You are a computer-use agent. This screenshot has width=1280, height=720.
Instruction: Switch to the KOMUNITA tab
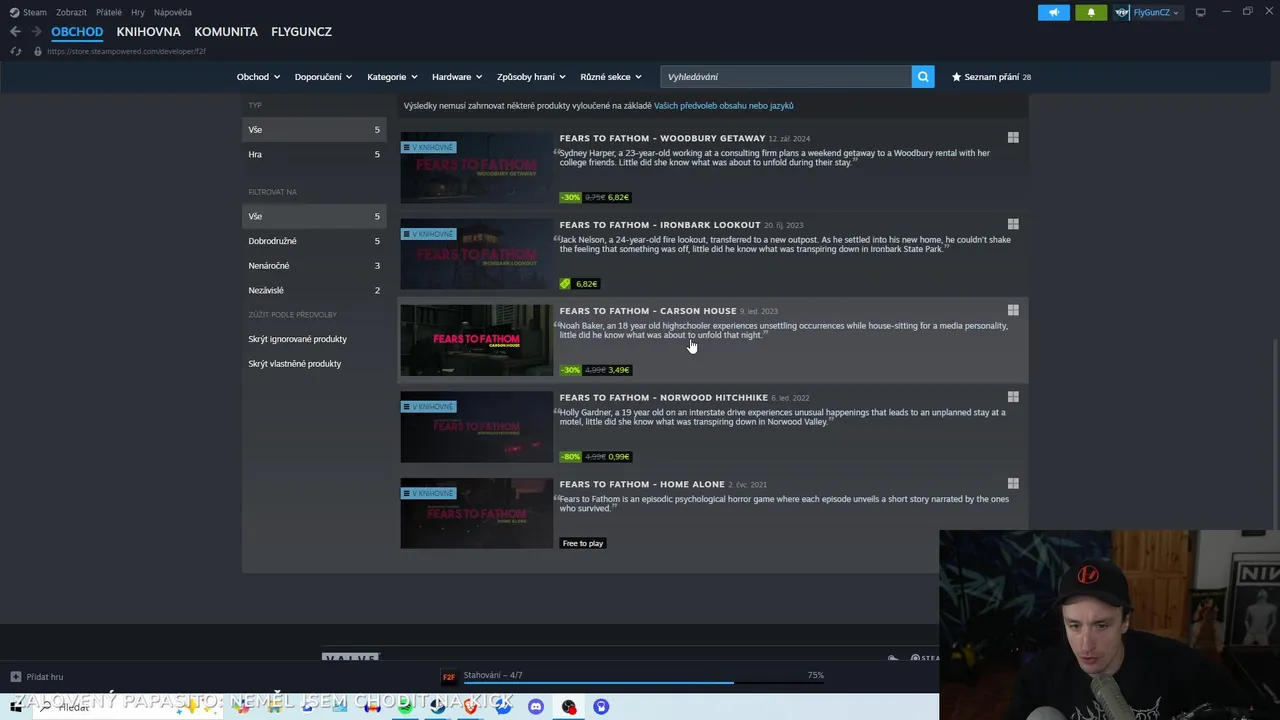(226, 32)
